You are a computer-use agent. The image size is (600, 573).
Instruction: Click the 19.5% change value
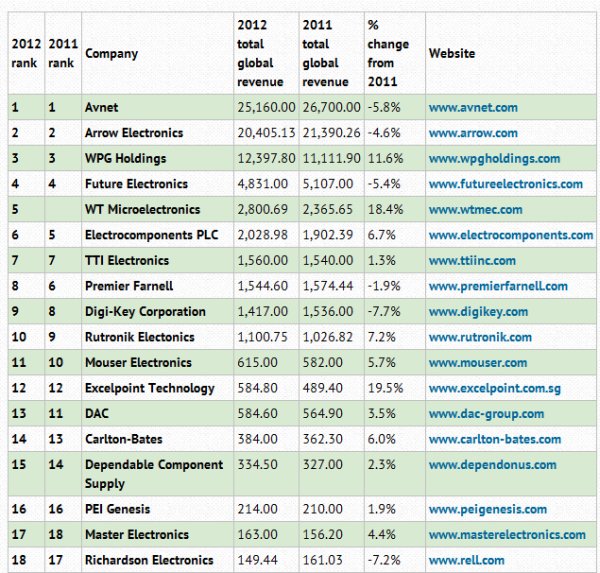point(385,389)
